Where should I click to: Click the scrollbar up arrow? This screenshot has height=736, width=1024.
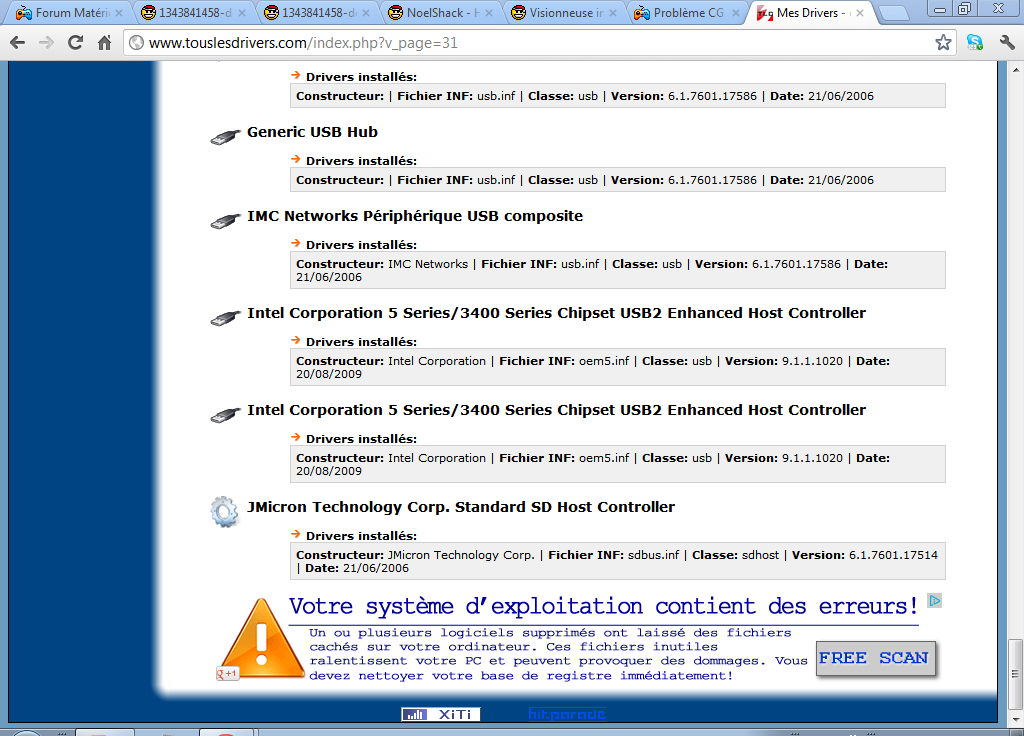coord(1016,69)
